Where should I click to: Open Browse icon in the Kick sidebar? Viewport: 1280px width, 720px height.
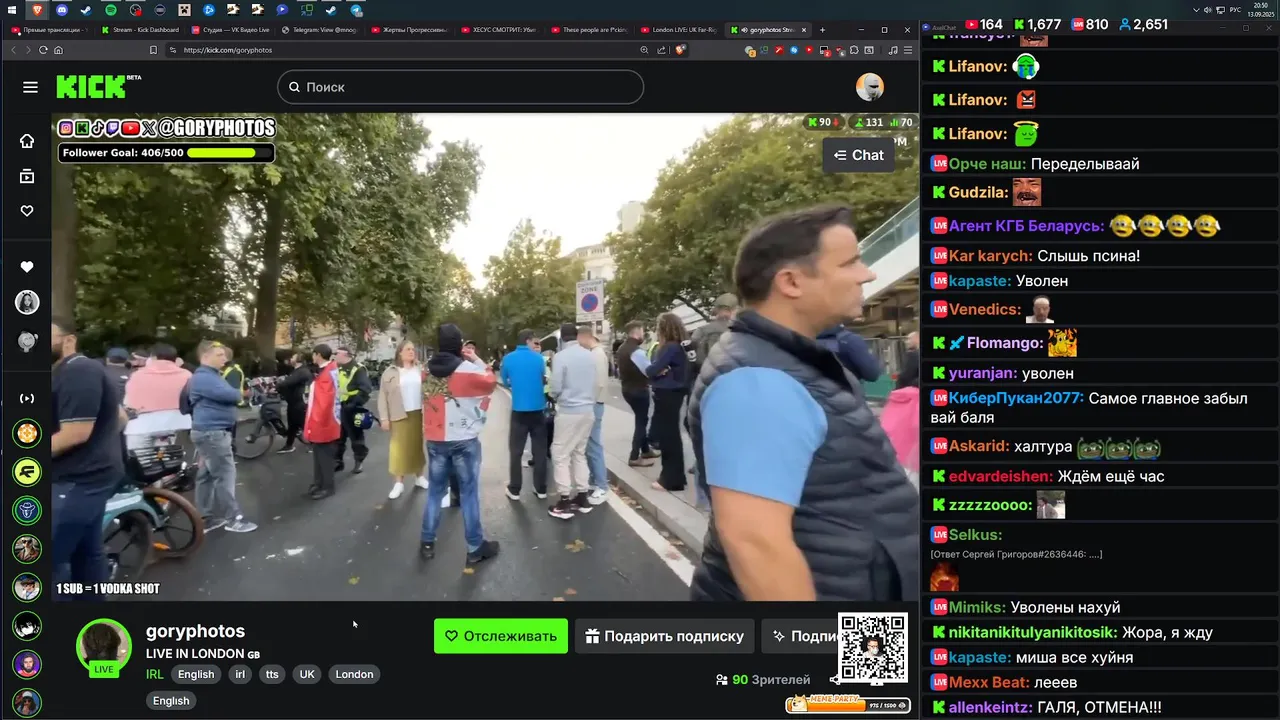27,176
